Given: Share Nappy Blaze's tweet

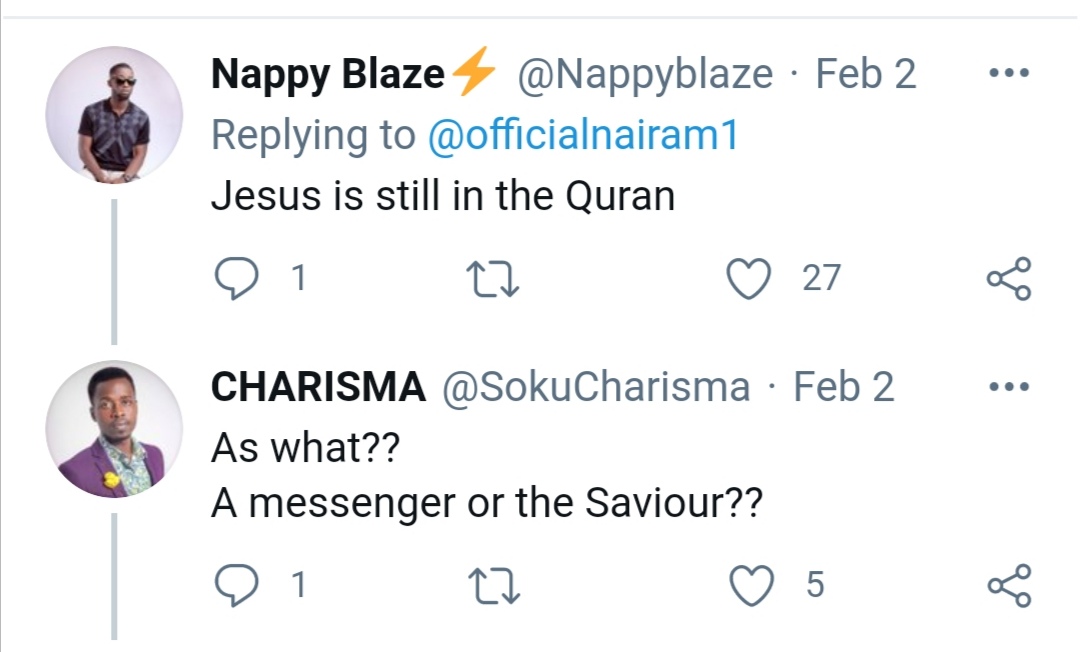Looking at the screenshot, I should tap(1007, 278).
